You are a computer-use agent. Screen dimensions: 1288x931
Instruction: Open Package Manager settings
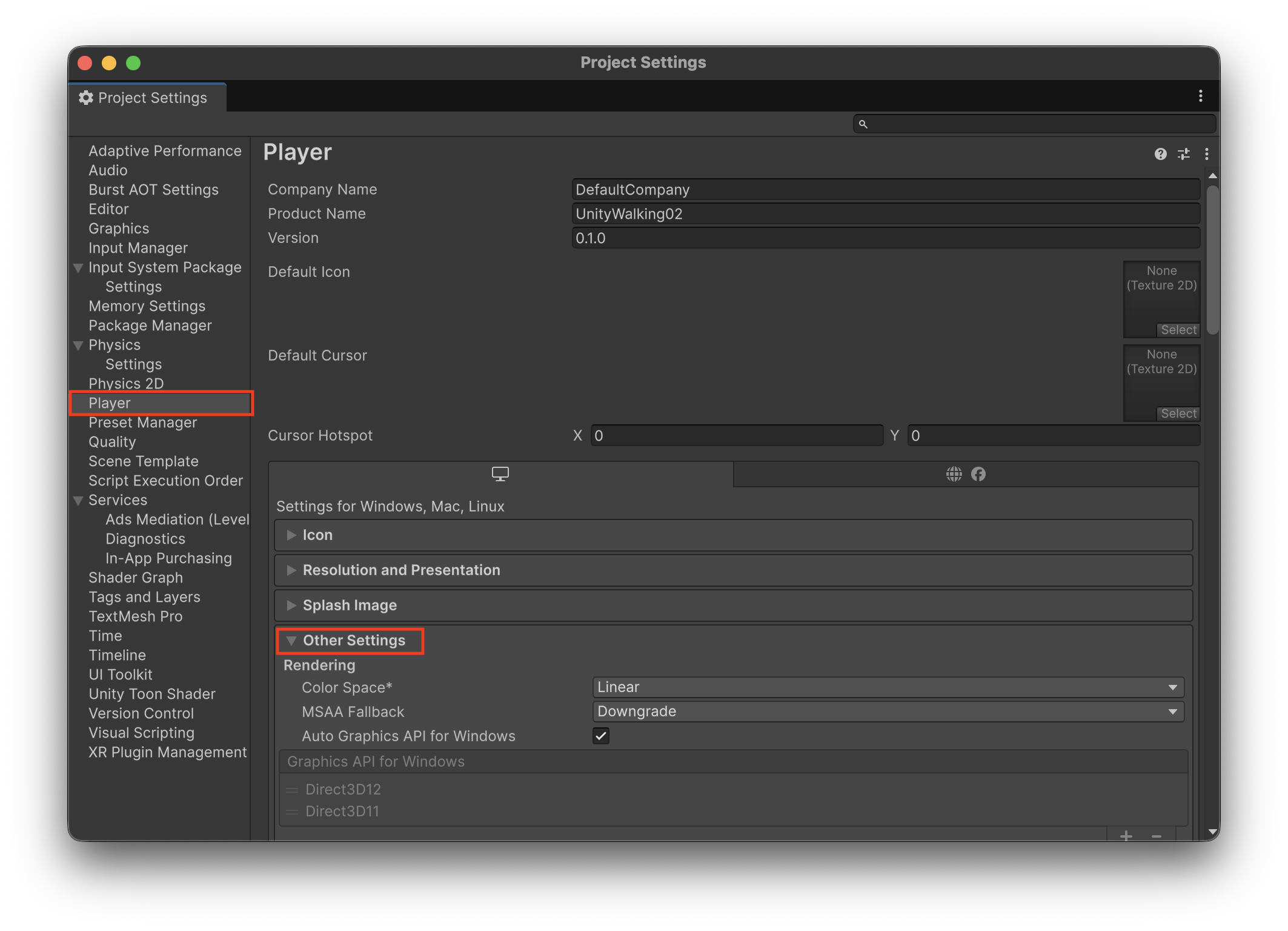[x=150, y=325]
